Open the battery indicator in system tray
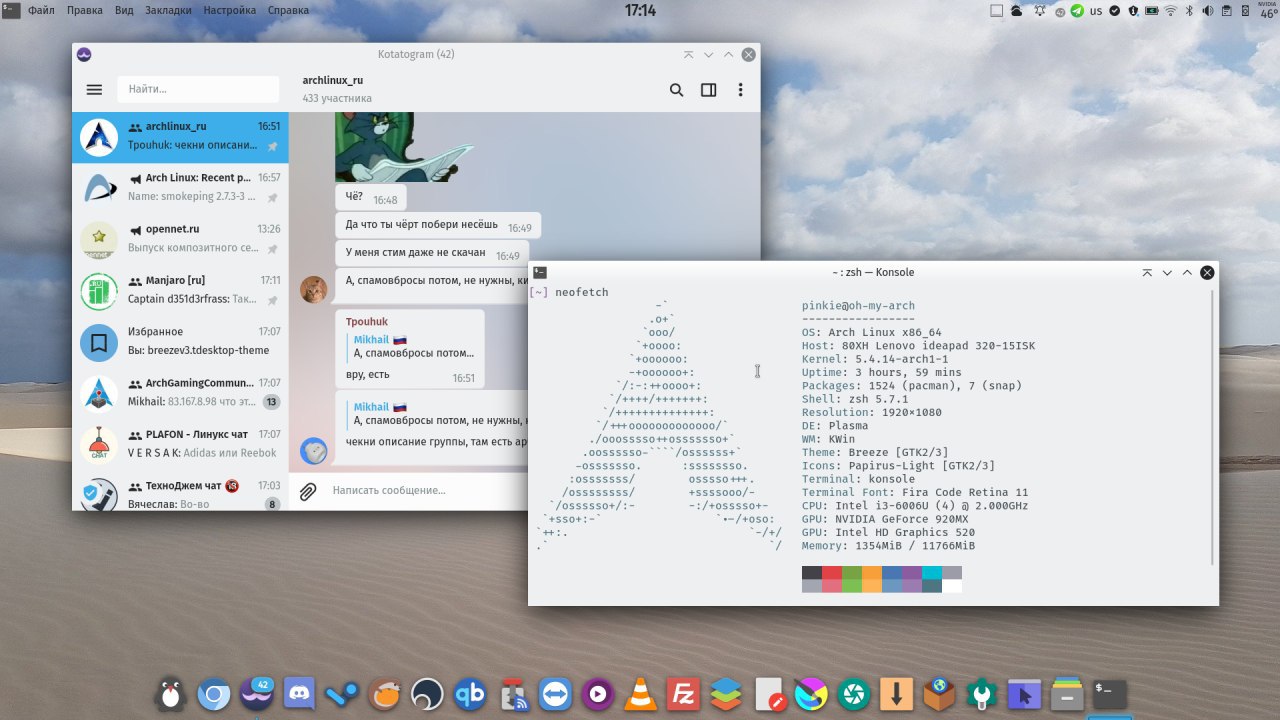Image resolution: width=1280 pixels, height=720 pixels. pos(1152,11)
